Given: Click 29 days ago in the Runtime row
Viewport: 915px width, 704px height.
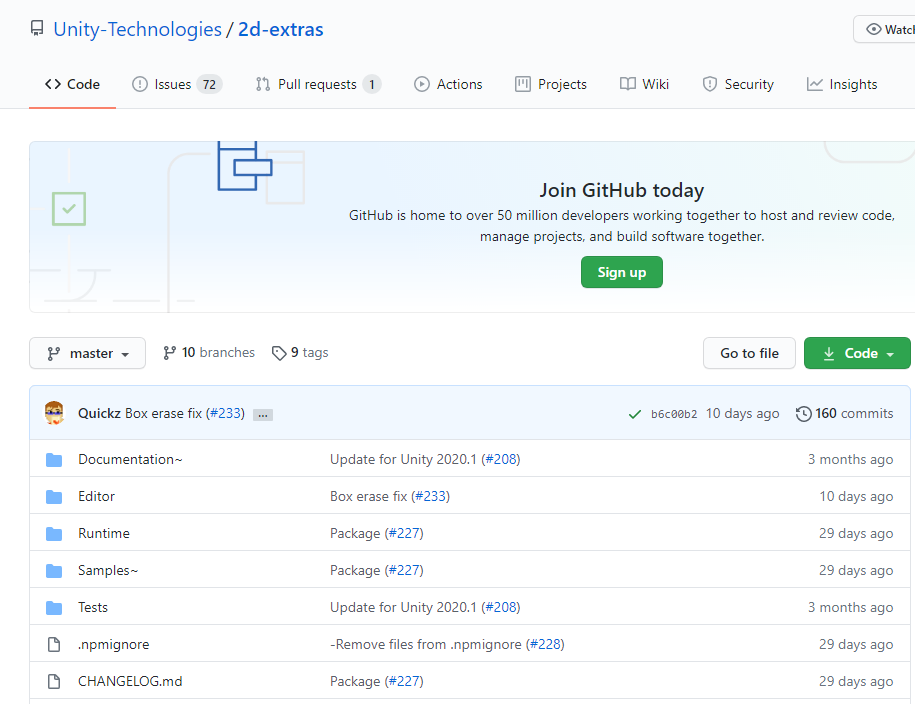Looking at the screenshot, I should pos(856,533).
